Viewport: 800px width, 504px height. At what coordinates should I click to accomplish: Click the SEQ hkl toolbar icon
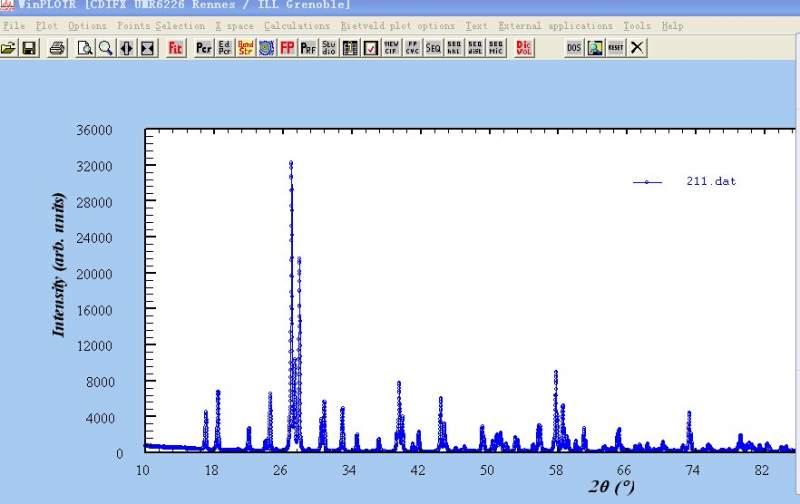pos(454,48)
